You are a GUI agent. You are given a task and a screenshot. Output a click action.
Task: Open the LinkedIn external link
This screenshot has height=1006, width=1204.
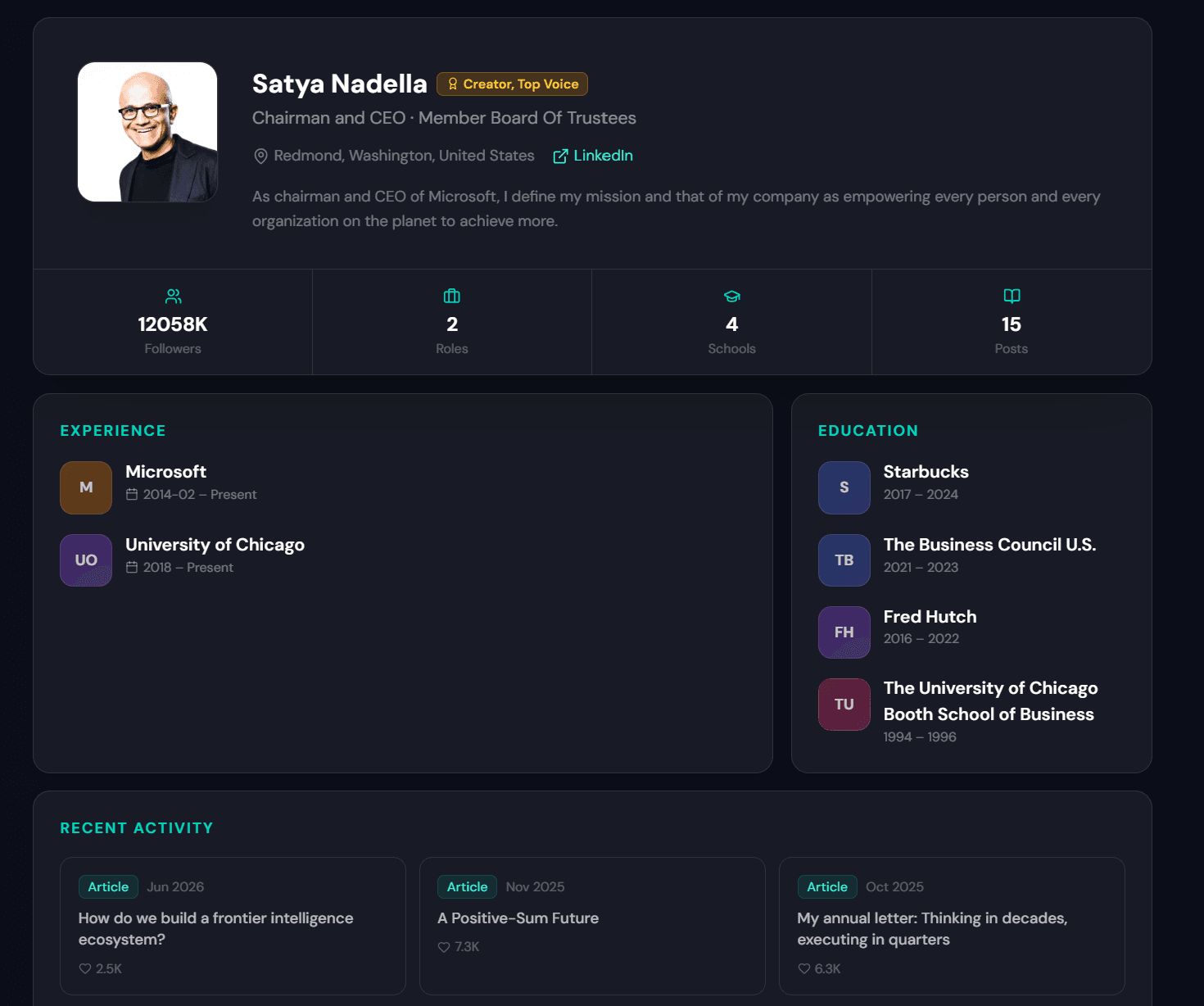point(593,156)
